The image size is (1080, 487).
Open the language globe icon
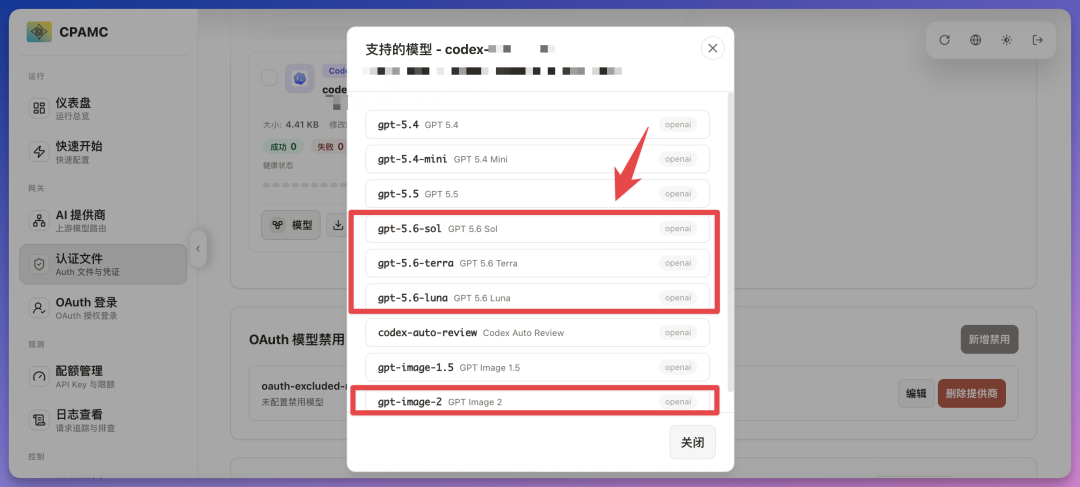pyautogui.click(x=975, y=40)
